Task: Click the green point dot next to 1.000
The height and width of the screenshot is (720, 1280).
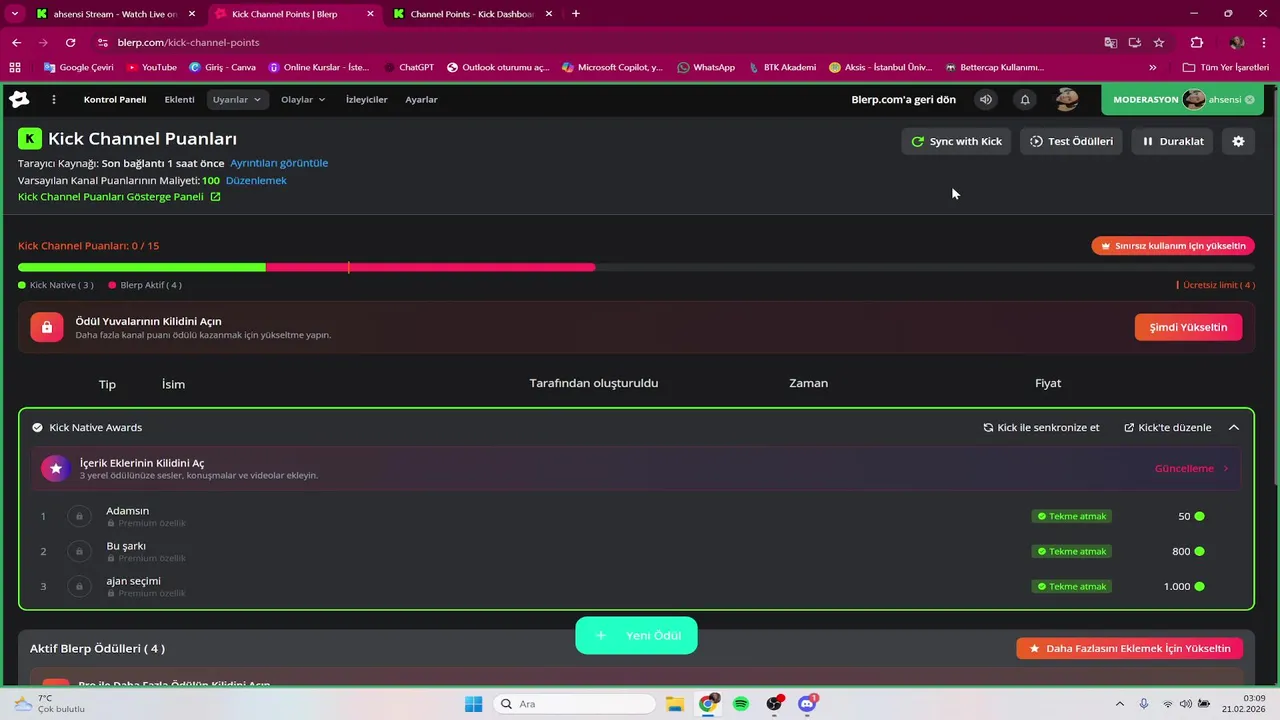Action: pos(1199,586)
